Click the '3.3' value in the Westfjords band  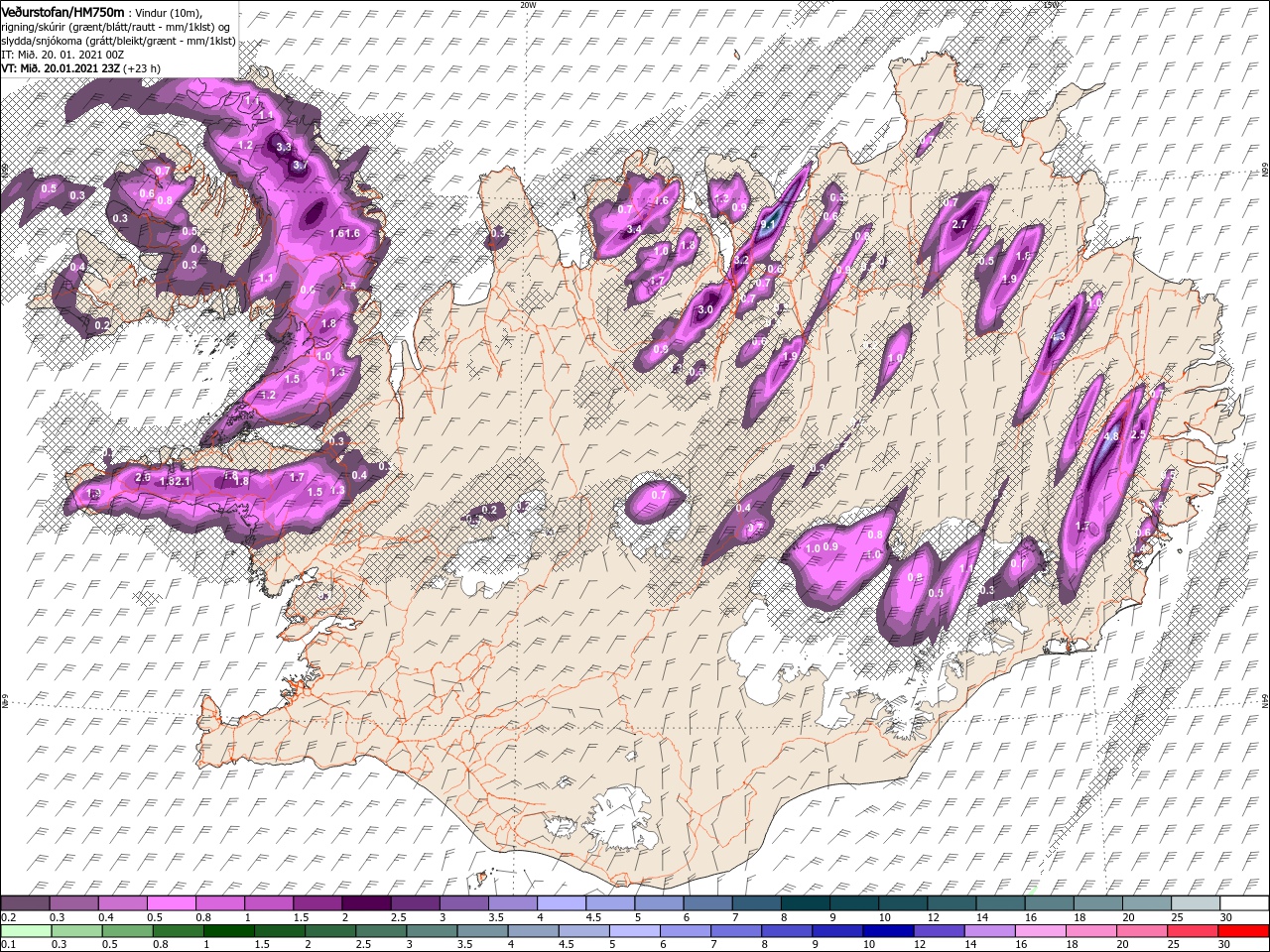pyautogui.click(x=284, y=148)
